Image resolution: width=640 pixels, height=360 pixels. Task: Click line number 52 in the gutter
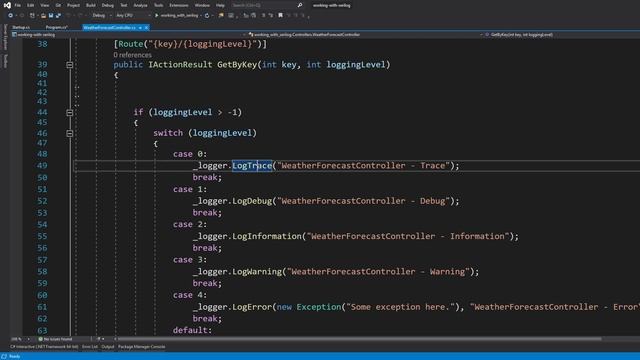[x=42, y=201]
